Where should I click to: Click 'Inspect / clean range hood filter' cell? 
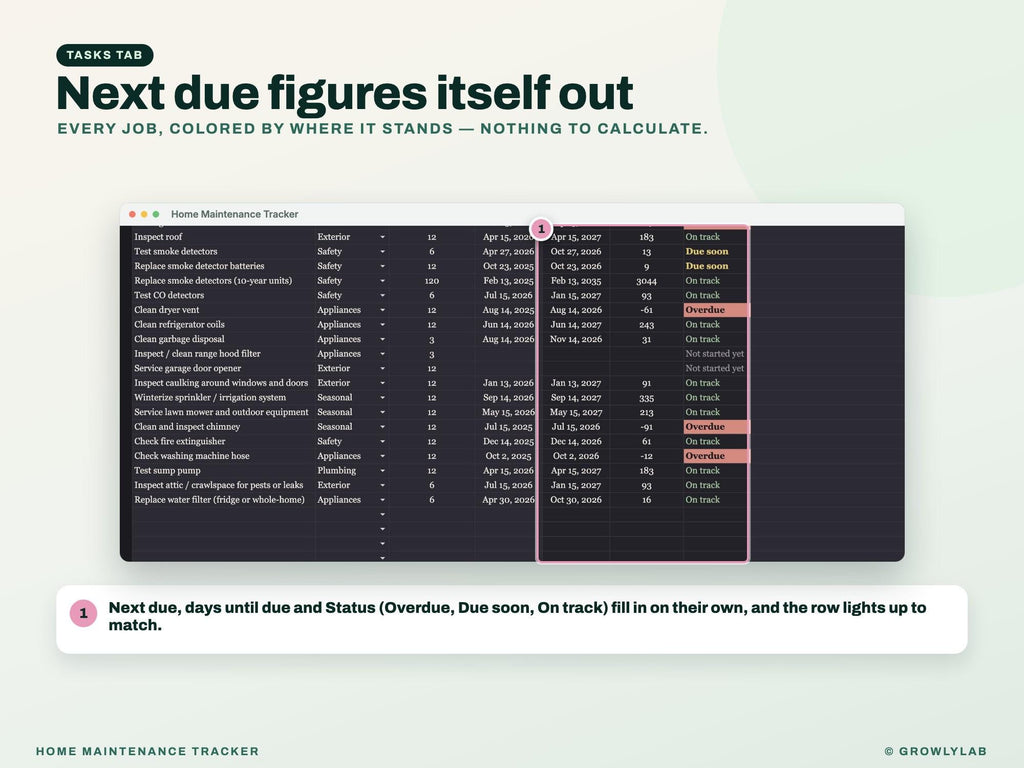pos(223,354)
